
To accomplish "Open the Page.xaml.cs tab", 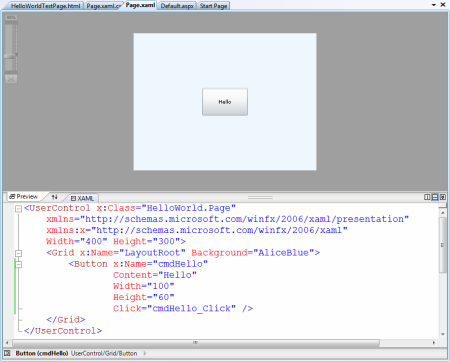I will pyautogui.click(x=103, y=6).
